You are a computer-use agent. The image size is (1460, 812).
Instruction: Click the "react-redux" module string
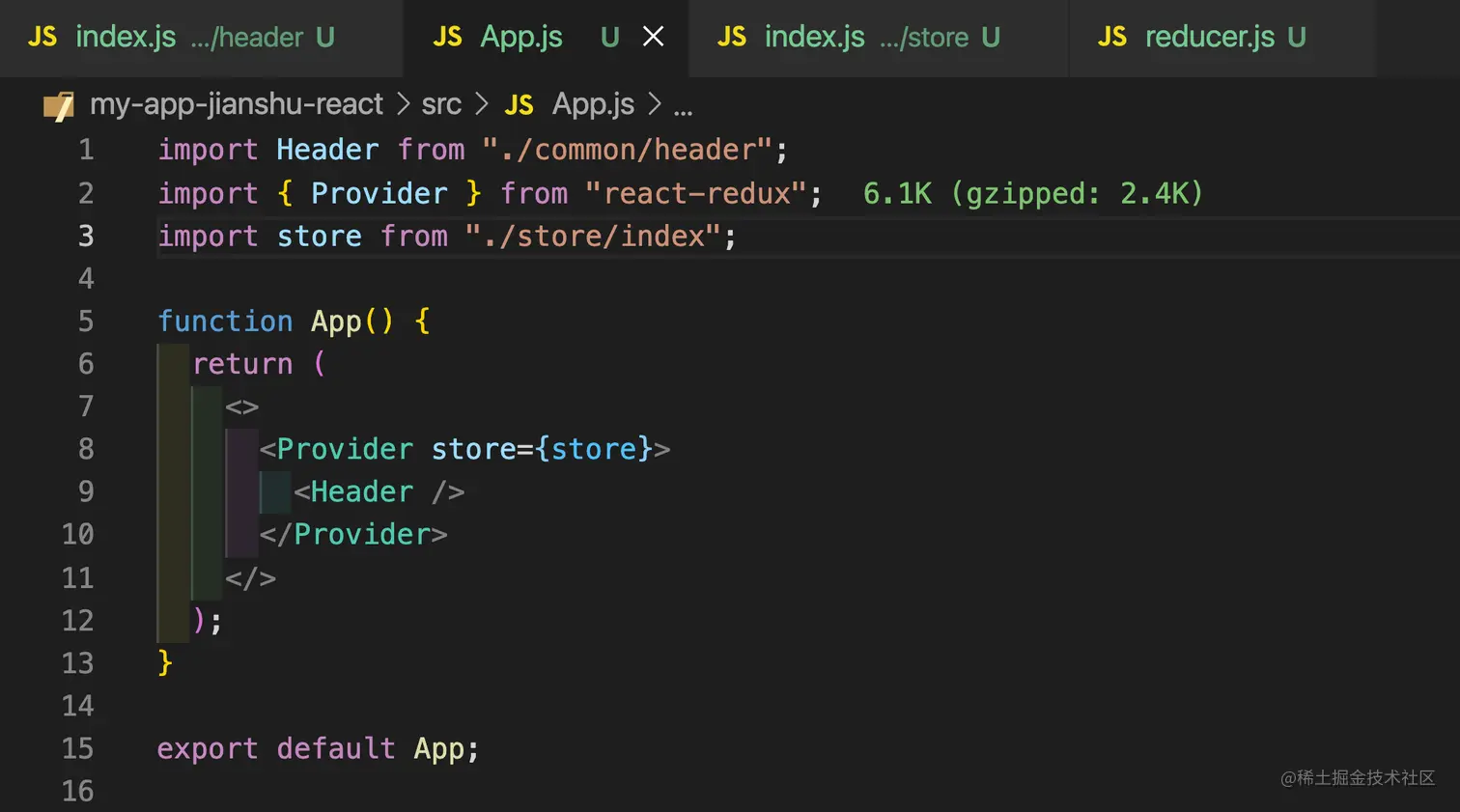pos(695,194)
